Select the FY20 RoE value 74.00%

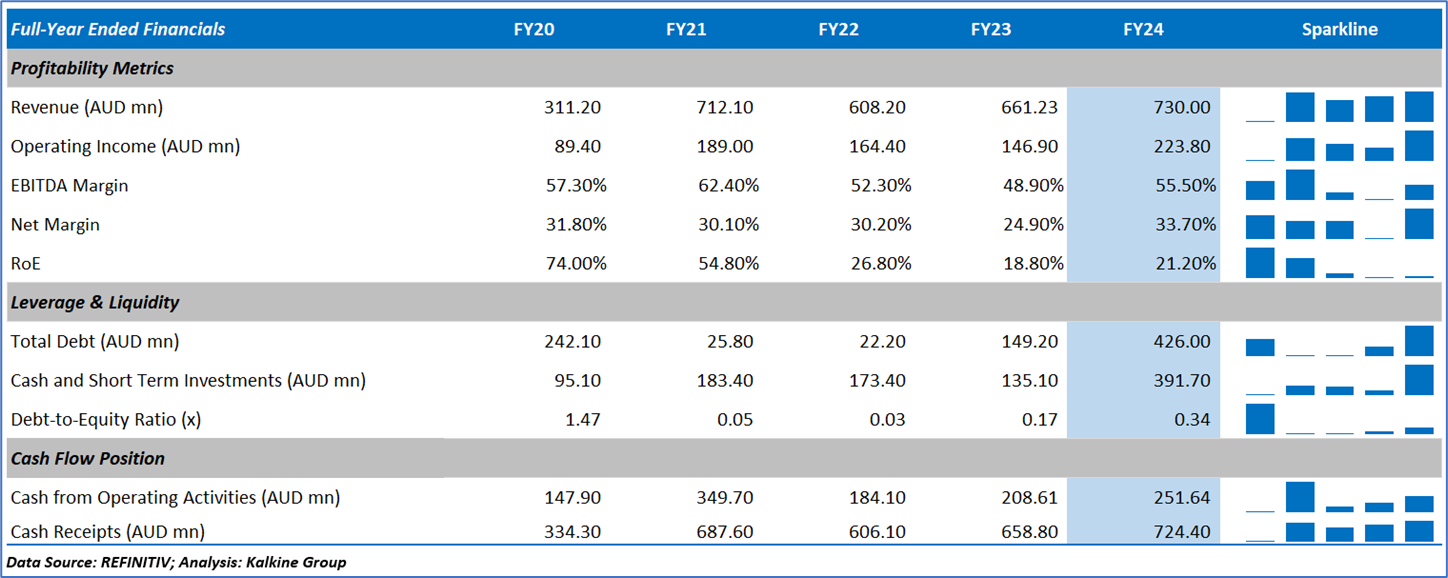pos(575,263)
